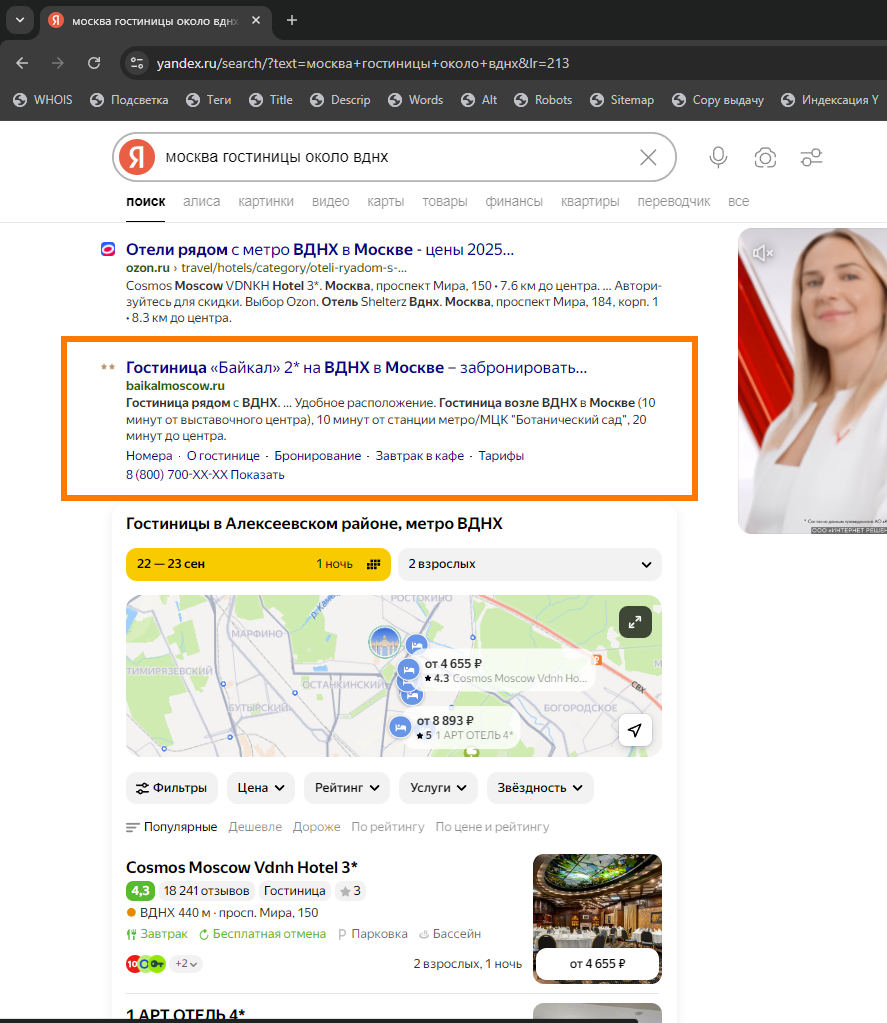This screenshot has width=887, height=1023.
Task: Select the По рейтингу sorting option
Action: pos(387,827)
